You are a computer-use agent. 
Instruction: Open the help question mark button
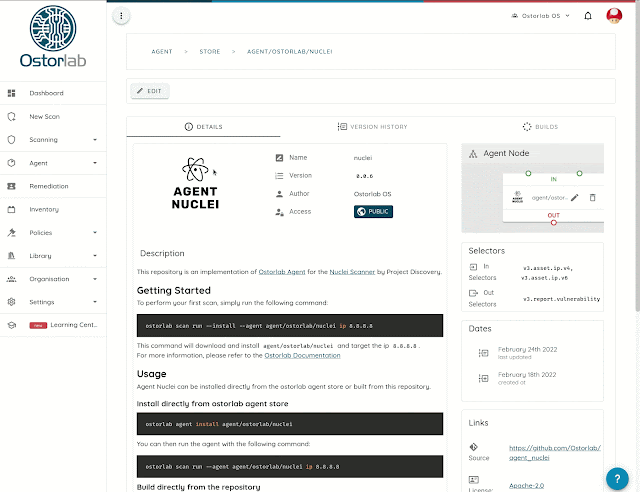(617, 479)
